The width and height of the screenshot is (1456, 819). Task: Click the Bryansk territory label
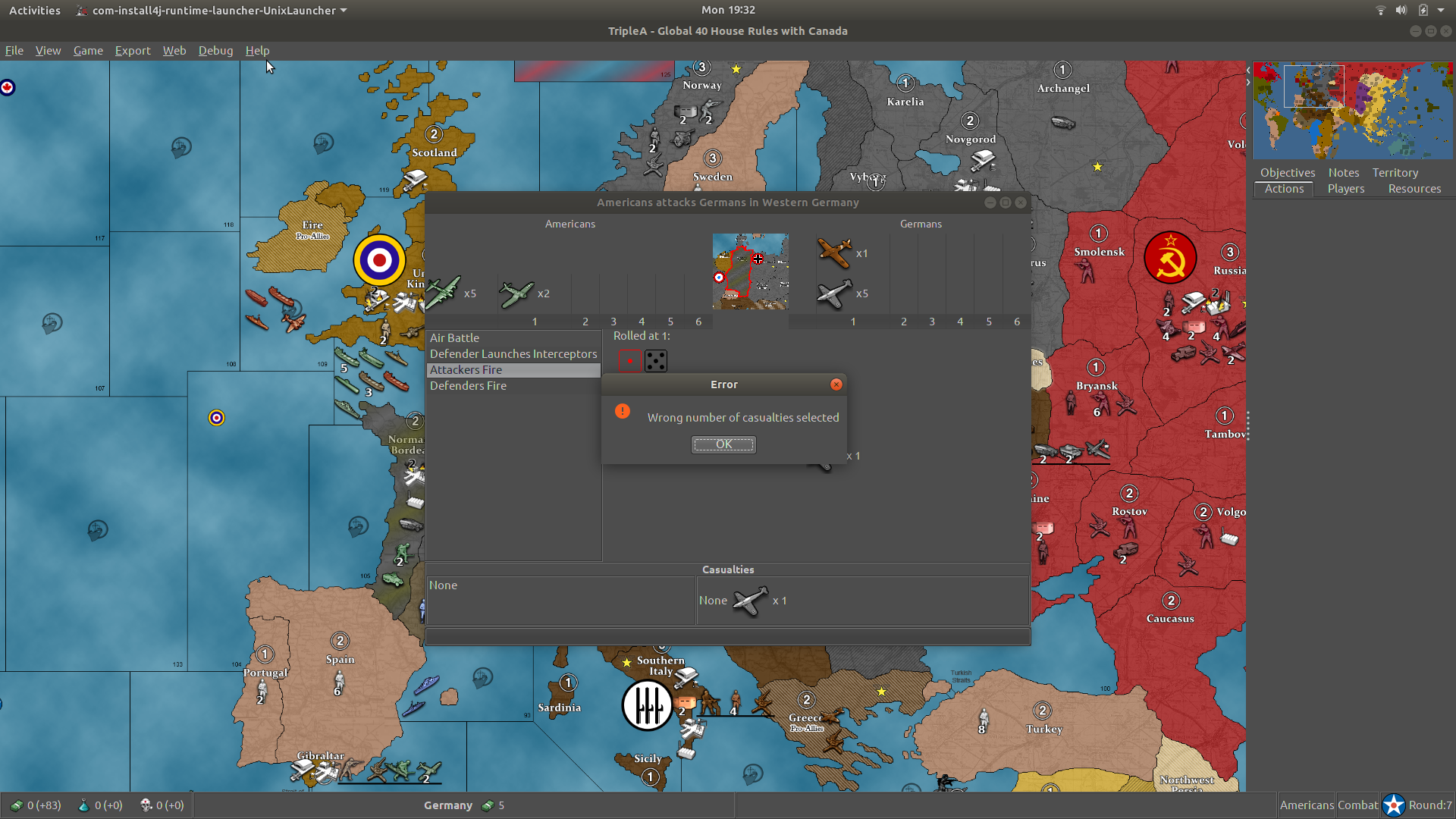1097,386
